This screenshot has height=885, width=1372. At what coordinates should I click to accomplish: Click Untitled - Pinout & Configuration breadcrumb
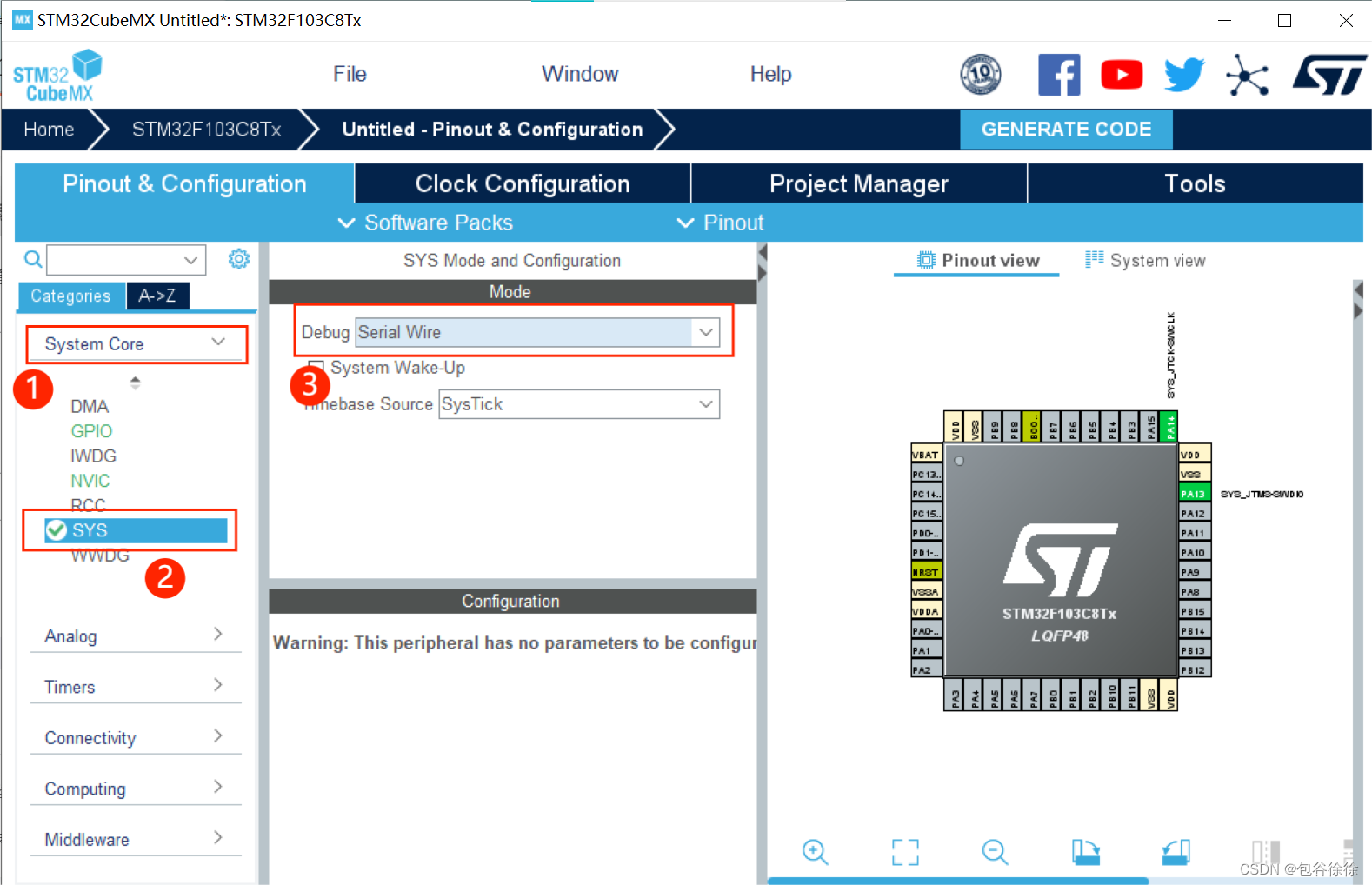[x=492, y=130]
